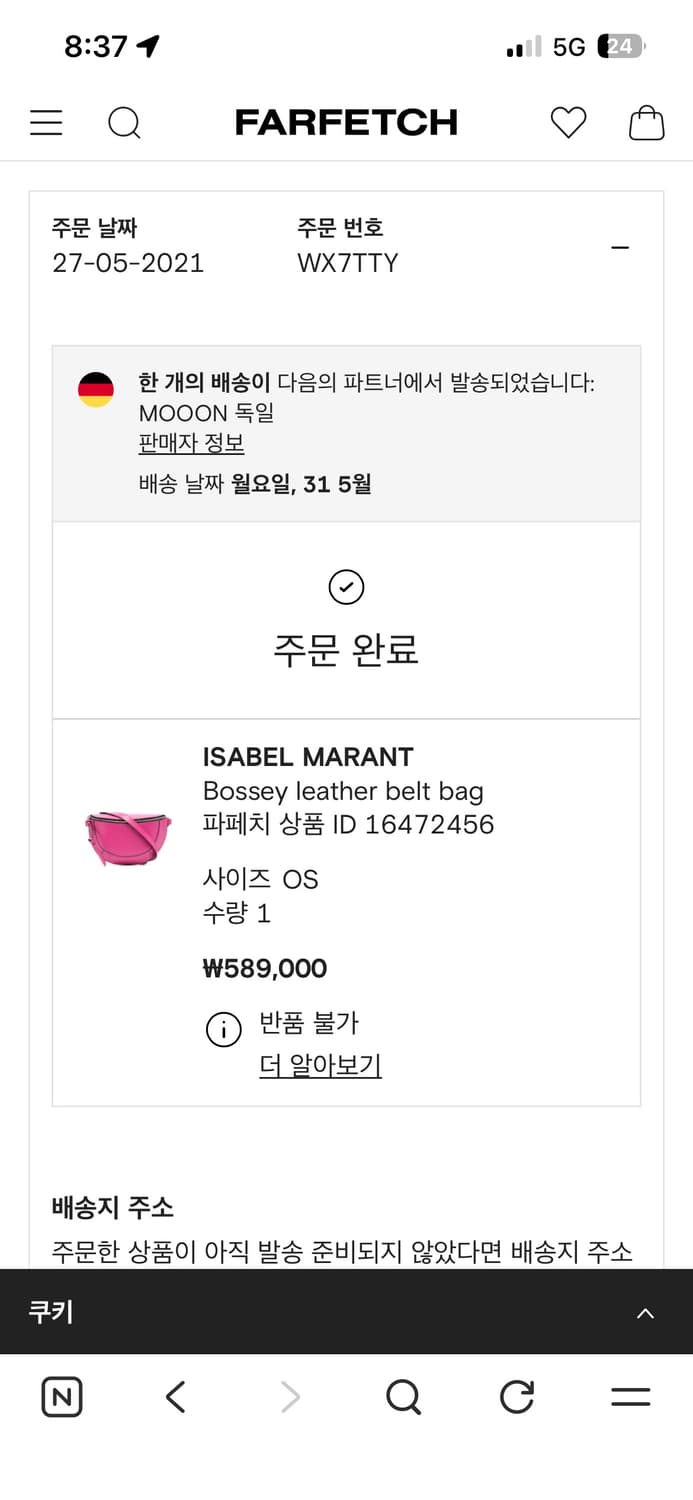Open the browser menu at bottom right

(630, 1397)
